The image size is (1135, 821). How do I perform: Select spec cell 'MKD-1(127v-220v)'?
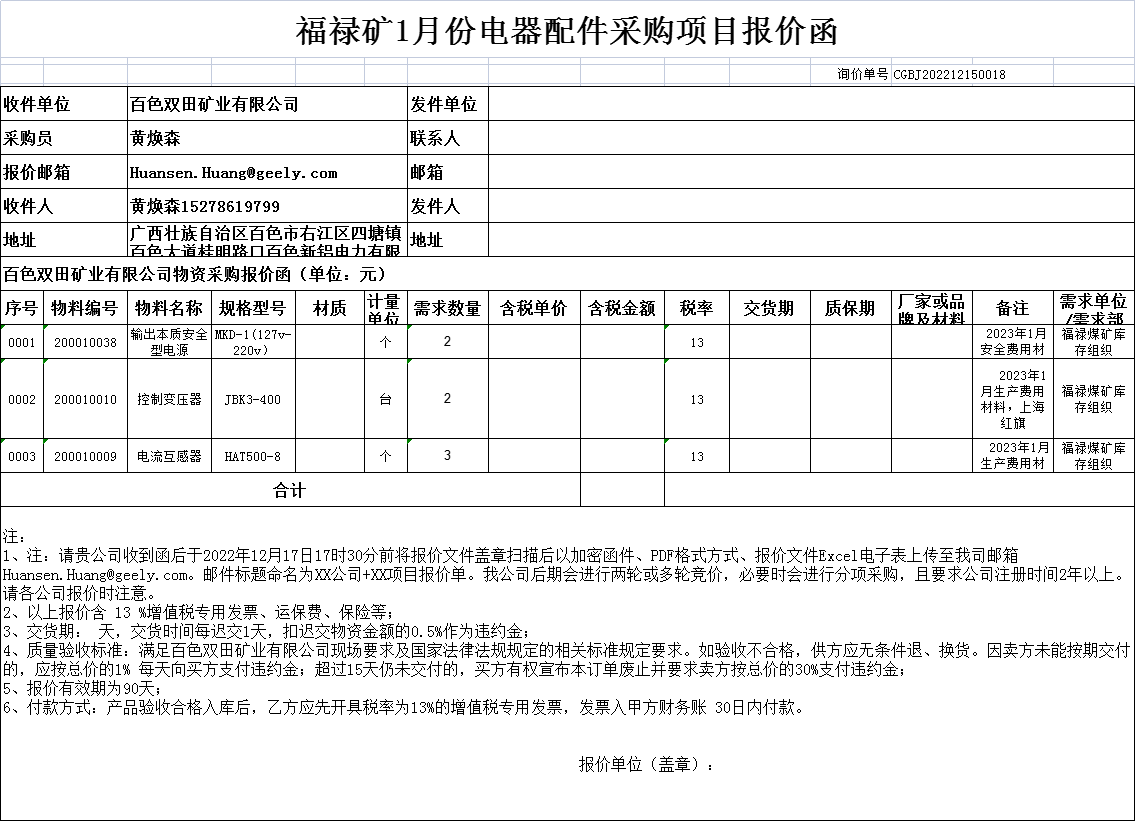tap(253, 342)
